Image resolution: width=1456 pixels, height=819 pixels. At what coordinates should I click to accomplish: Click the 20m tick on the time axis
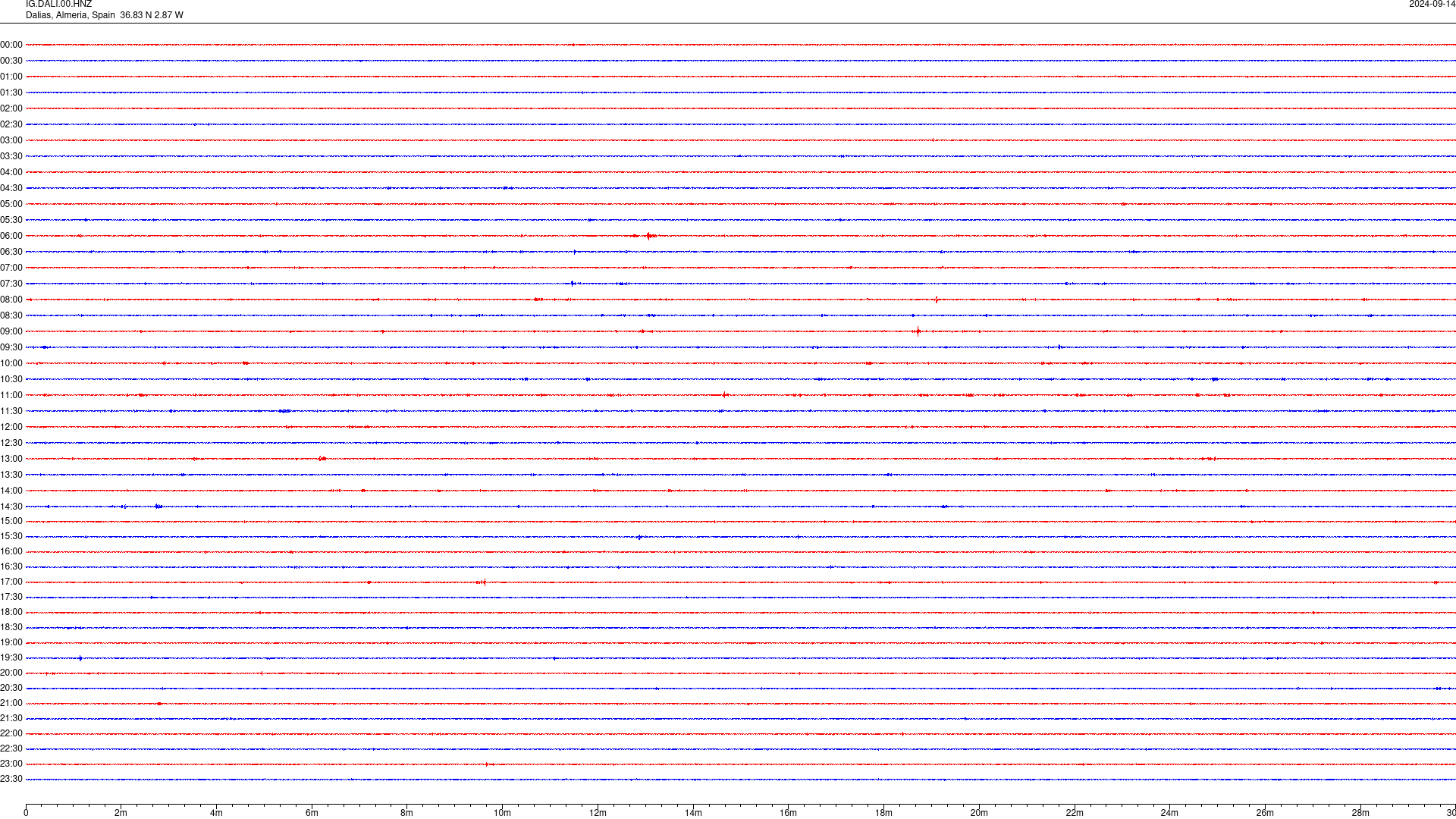979,813
